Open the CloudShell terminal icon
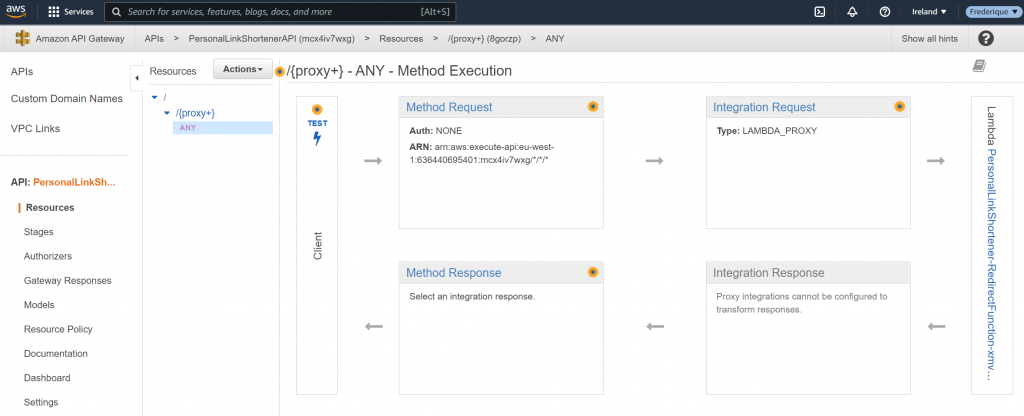Image resolution: width=1024 pixels, height=416 pixels. pos(820,12)
